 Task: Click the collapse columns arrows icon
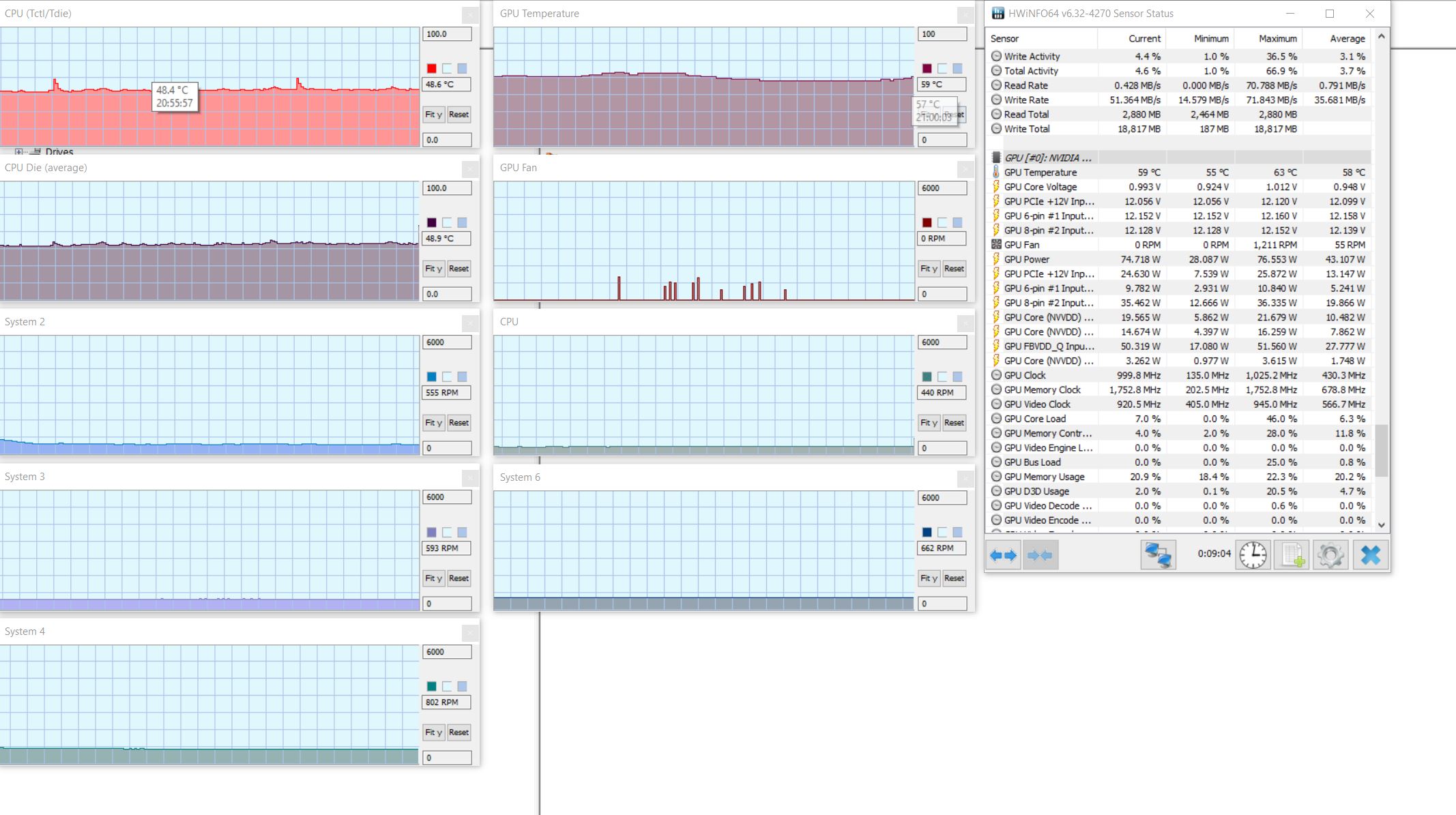point(1040,555)
